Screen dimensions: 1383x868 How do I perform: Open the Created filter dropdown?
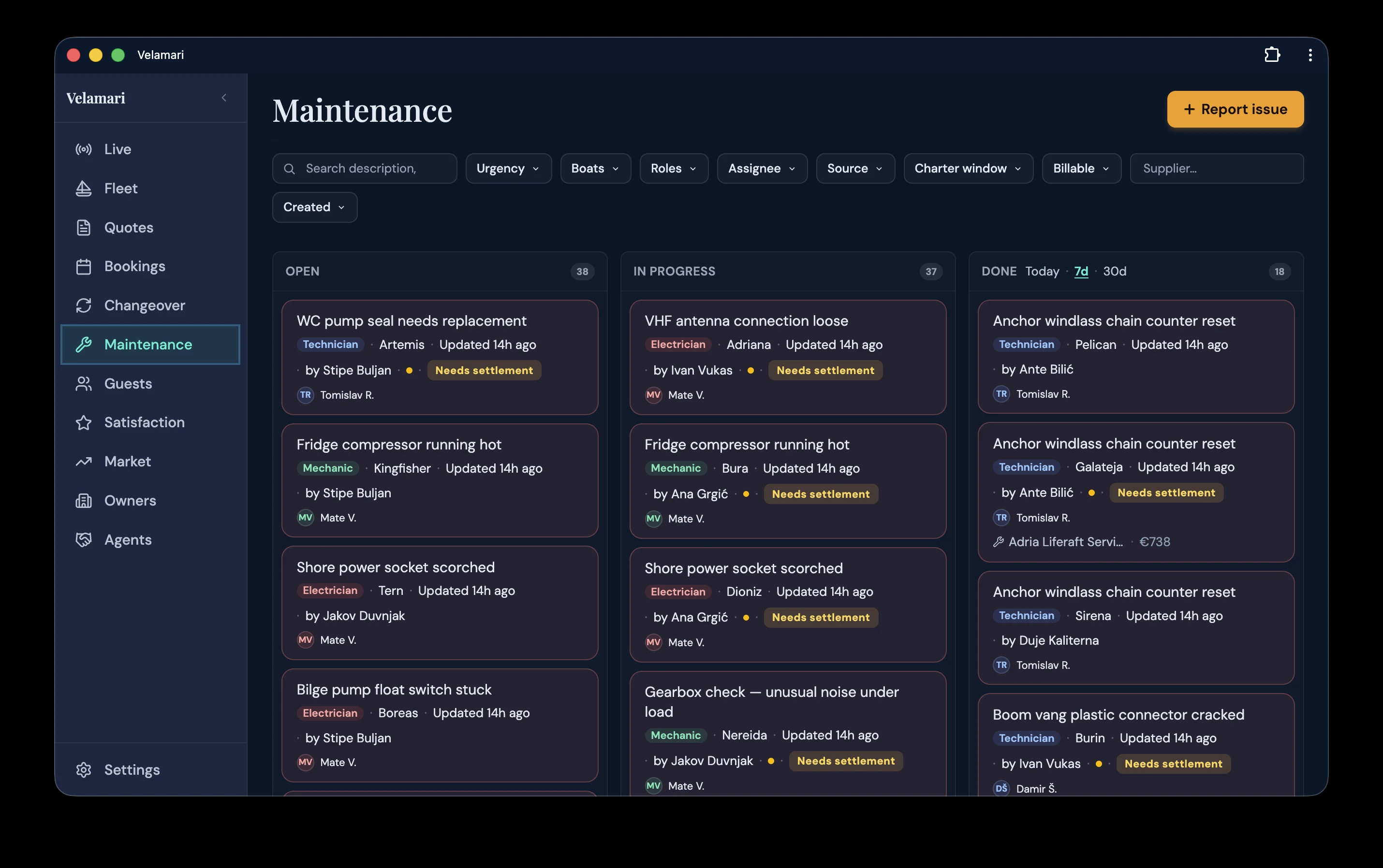tap(315, 207)
